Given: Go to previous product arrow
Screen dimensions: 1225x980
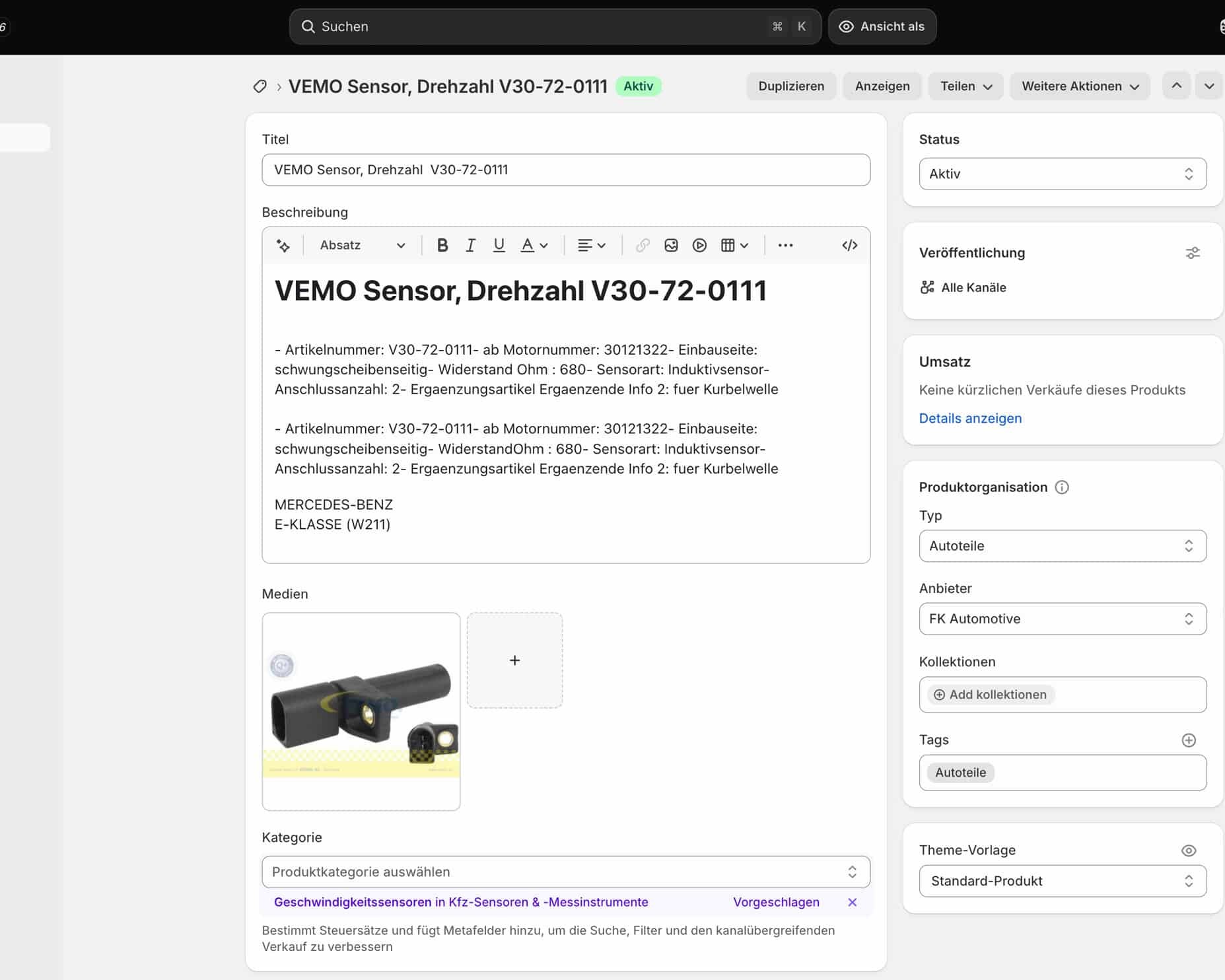Looking at the screenshot, I should tap(1176, 86).
